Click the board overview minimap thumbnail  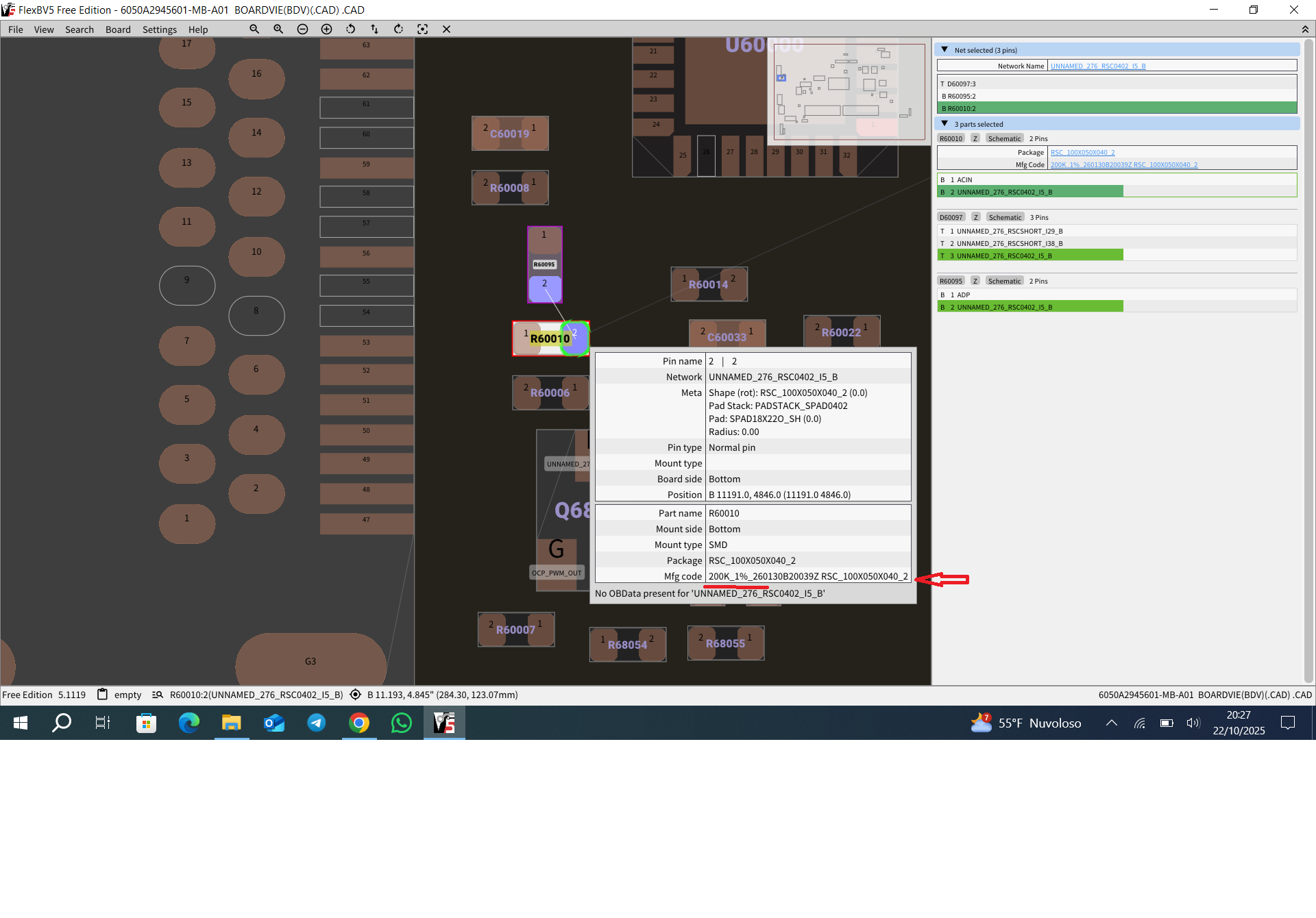[849, 92]
